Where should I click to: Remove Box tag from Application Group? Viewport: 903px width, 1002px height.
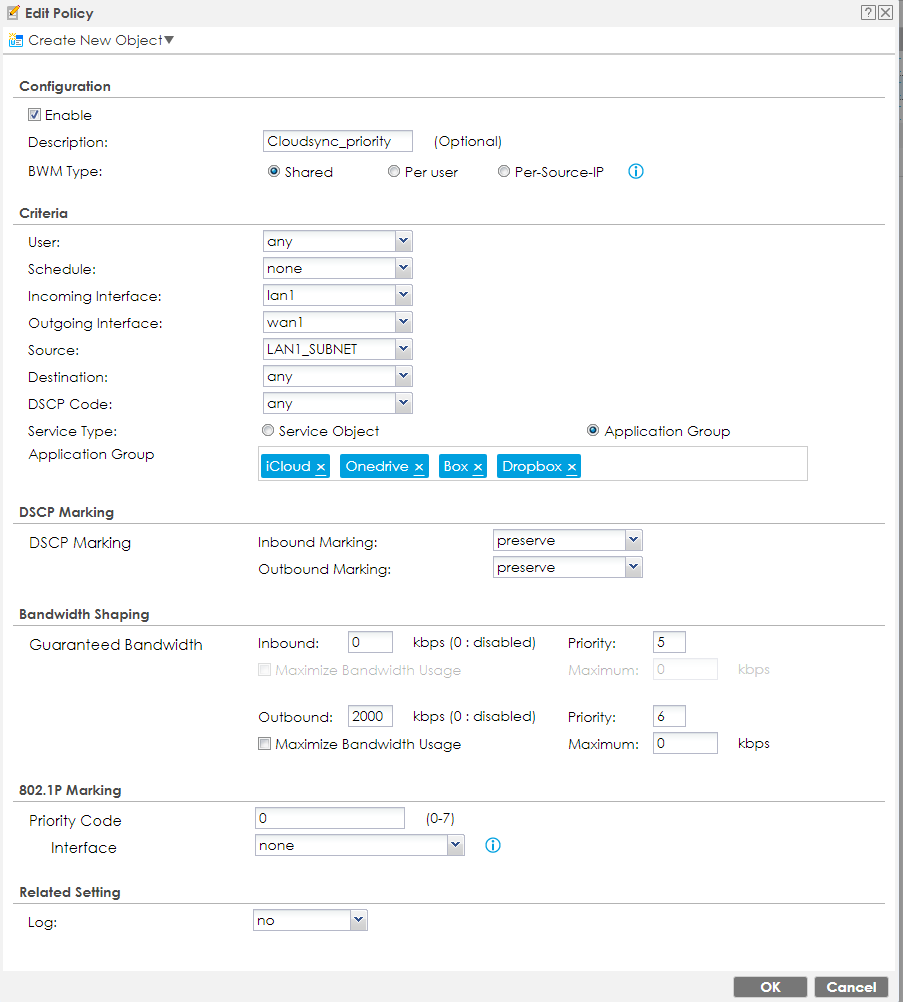point(478,467)
